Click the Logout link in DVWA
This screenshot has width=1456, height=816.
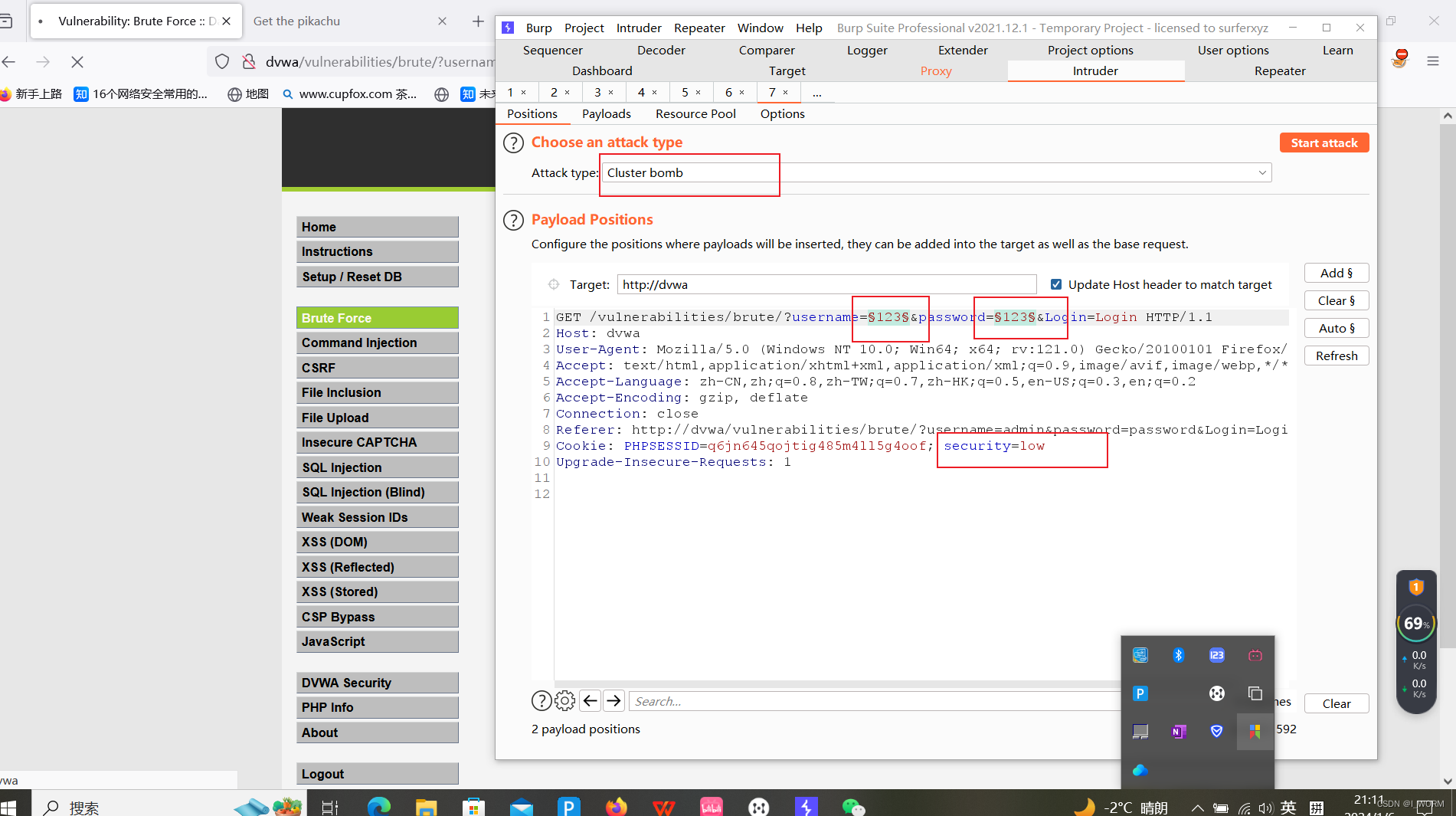coord(378,774)
